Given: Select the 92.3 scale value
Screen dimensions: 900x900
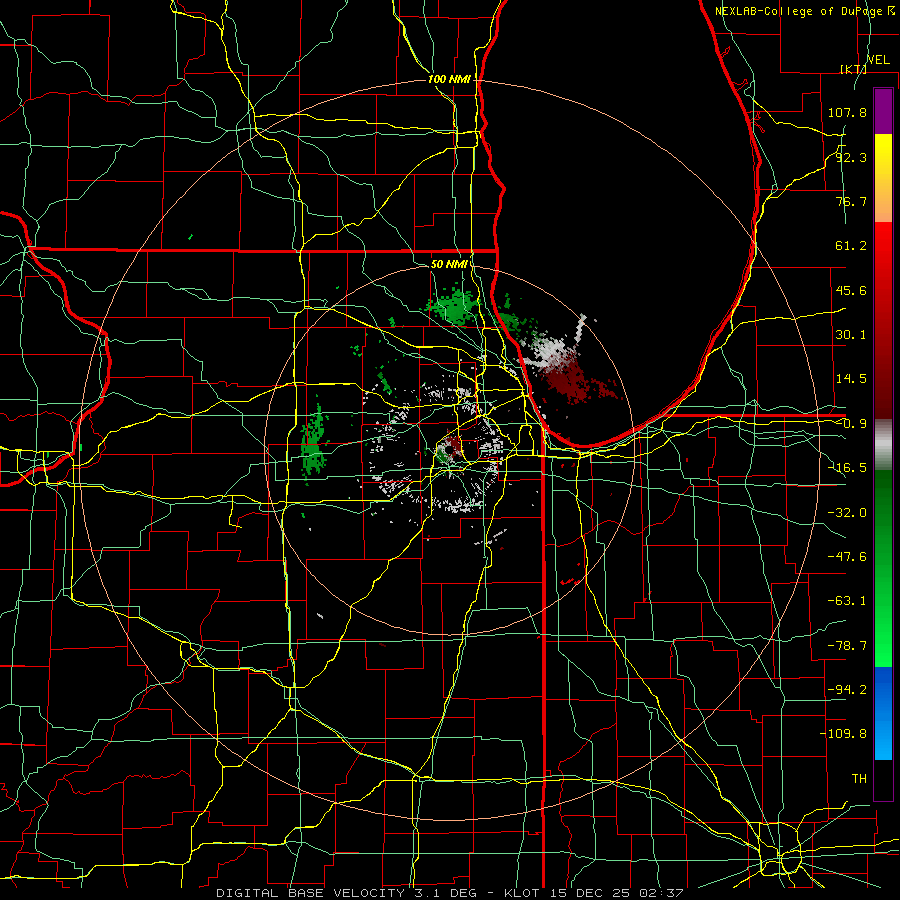Looking at the screenshot, I should point(851,157).
